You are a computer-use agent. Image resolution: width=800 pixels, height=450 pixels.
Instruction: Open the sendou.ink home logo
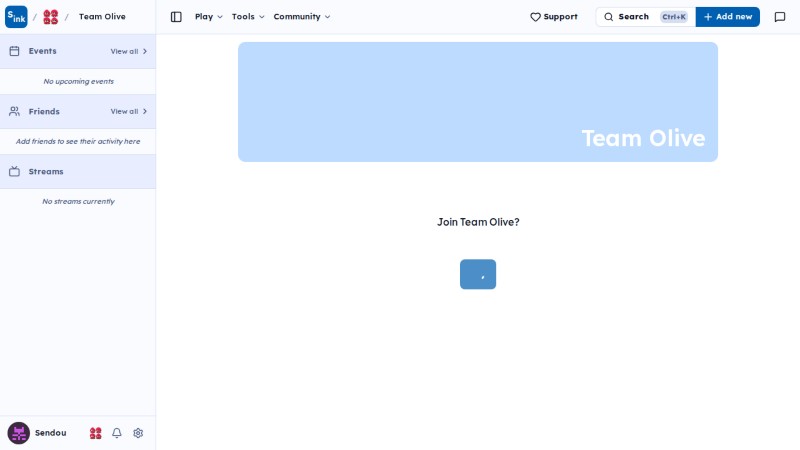pos(16,17)
